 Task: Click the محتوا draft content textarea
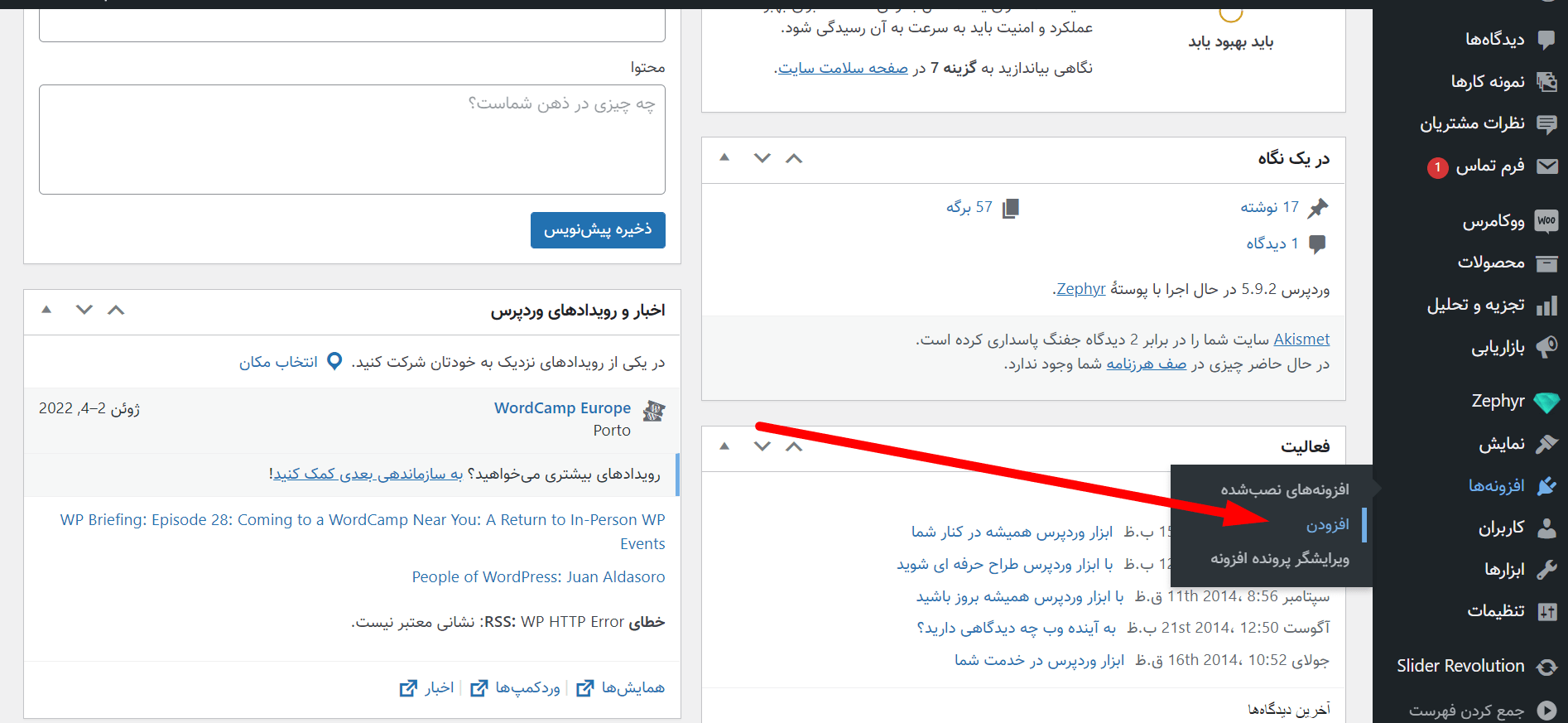tap(352, 139)
